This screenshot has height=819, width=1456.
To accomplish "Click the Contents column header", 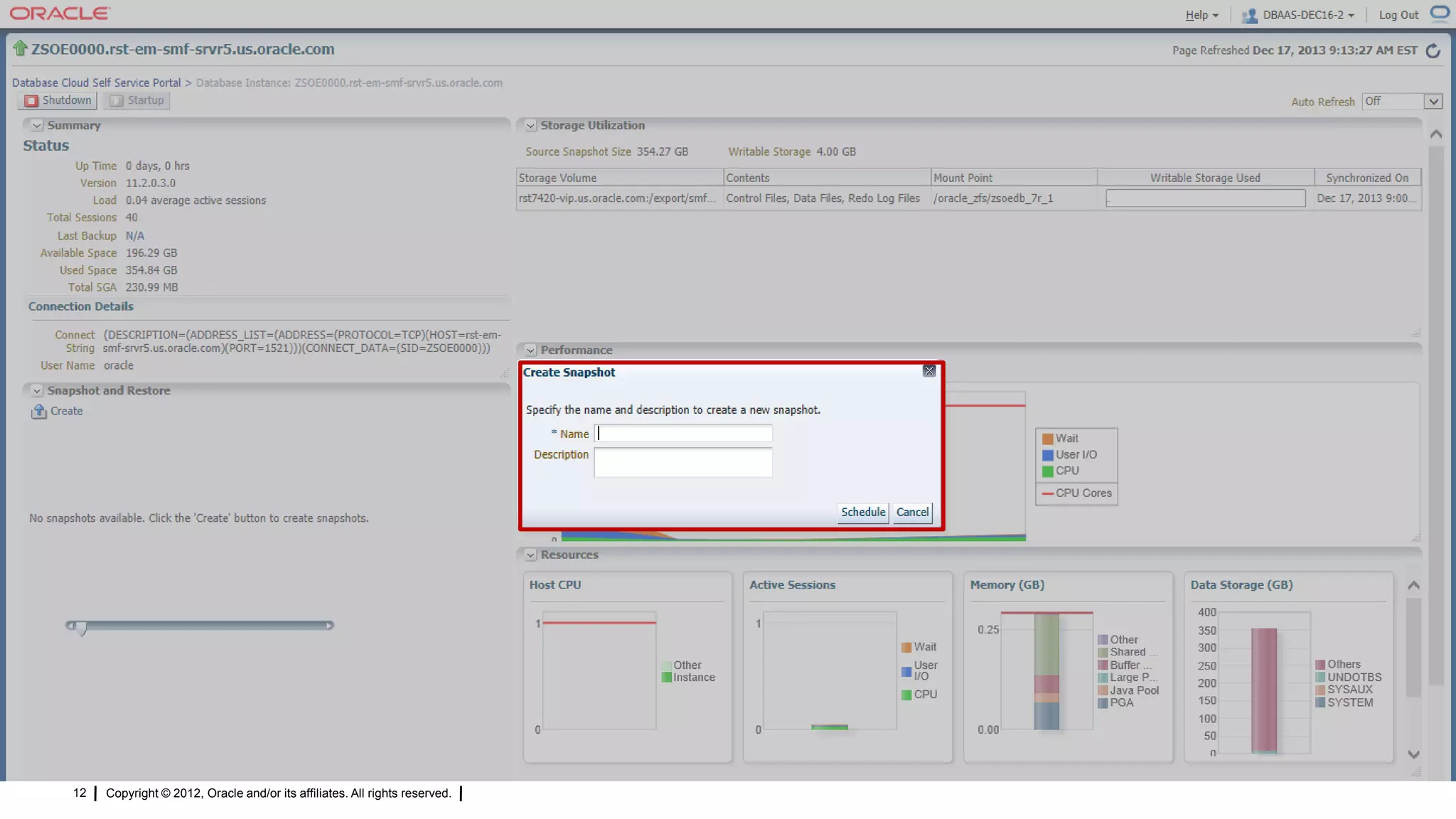I will (827, 178).
